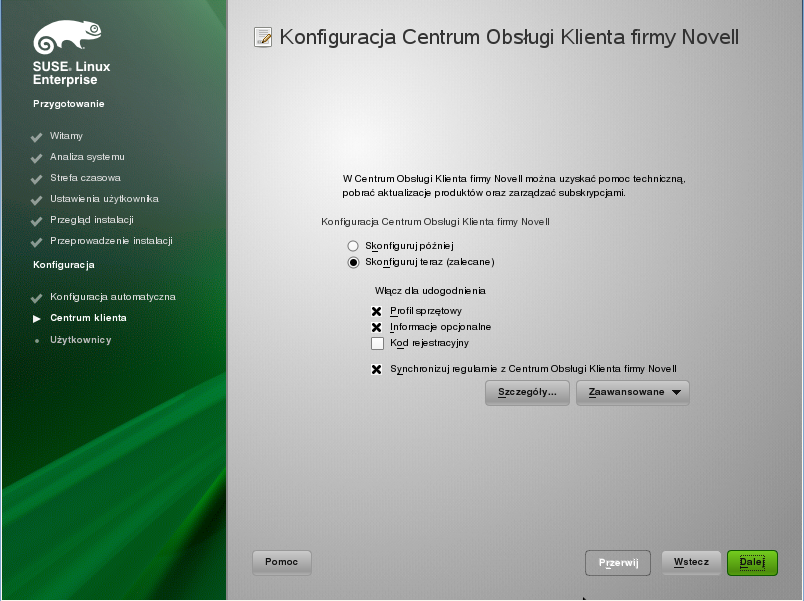Click the checkmark icon beside Przegląd instalacji
Image resolution: width=804 pixels, height=601 pixels.
(36, 221)
